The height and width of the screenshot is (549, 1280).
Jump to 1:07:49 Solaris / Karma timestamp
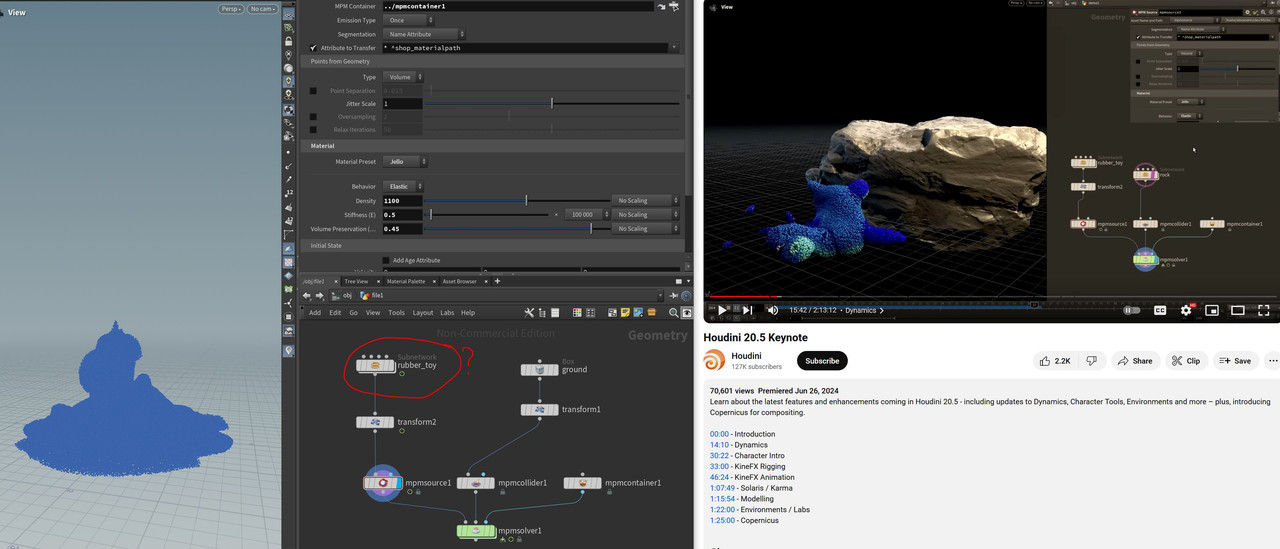[x=724, y=488]
